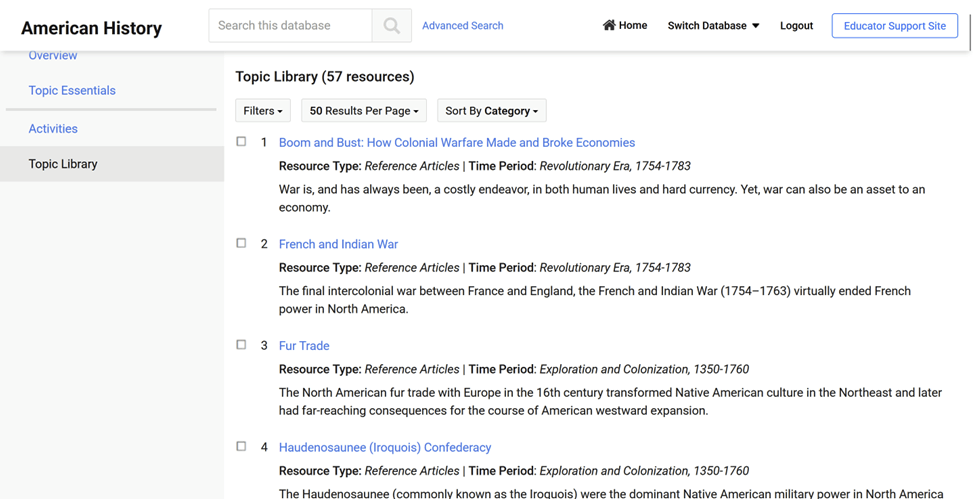Tick the Fur Trade result checkbox
Screen dimensions: 973x499
click(x=241, y=345)
